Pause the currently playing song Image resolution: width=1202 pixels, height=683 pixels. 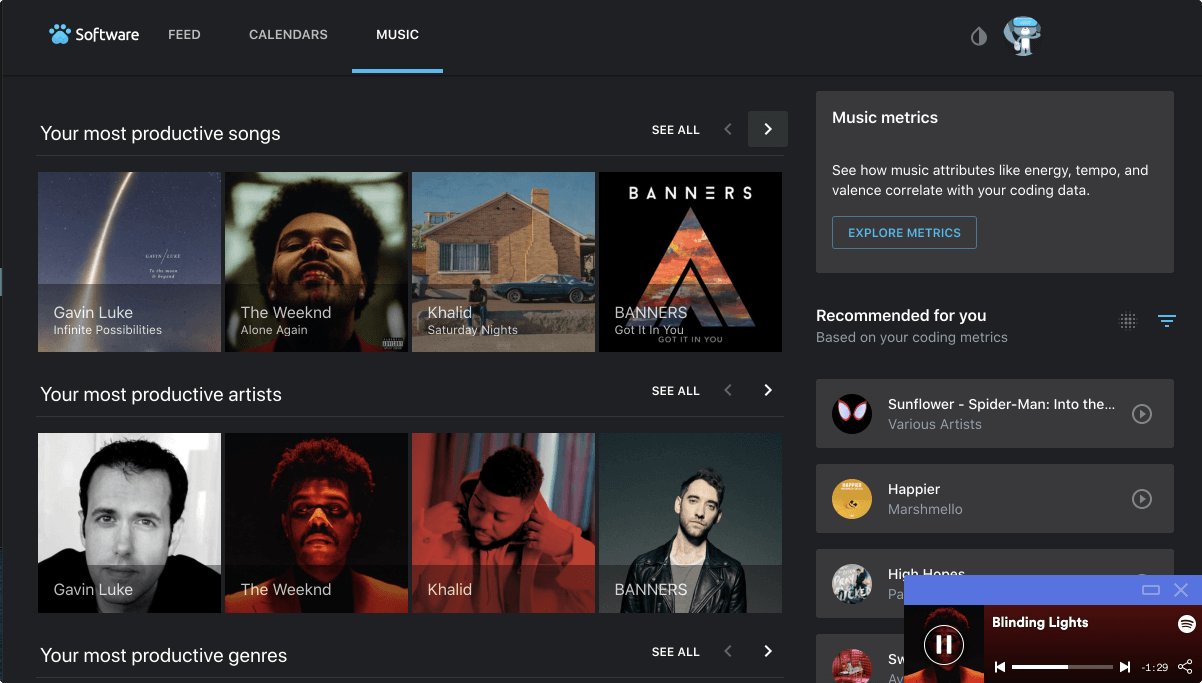944,644
